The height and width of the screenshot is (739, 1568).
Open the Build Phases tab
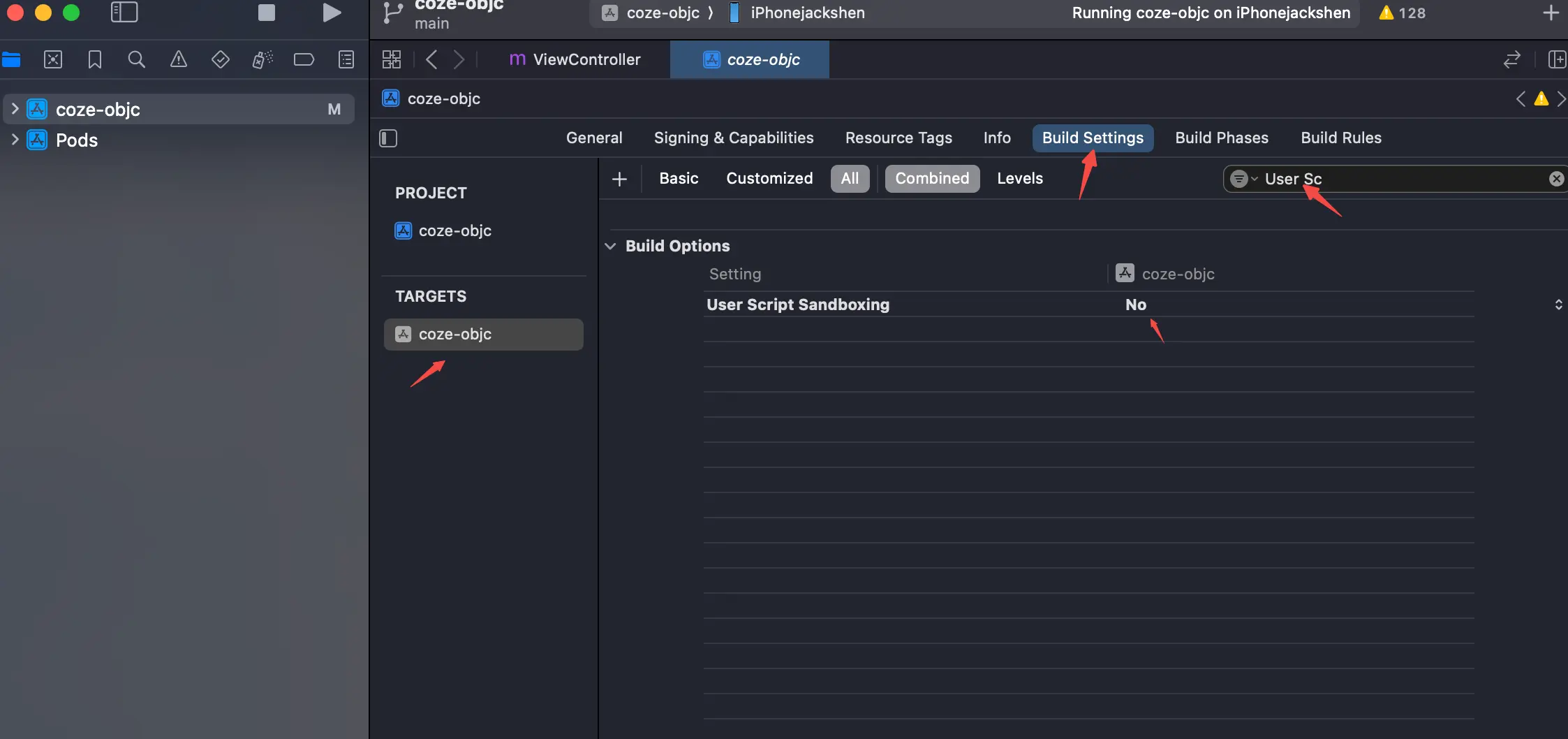[1222, 138]
